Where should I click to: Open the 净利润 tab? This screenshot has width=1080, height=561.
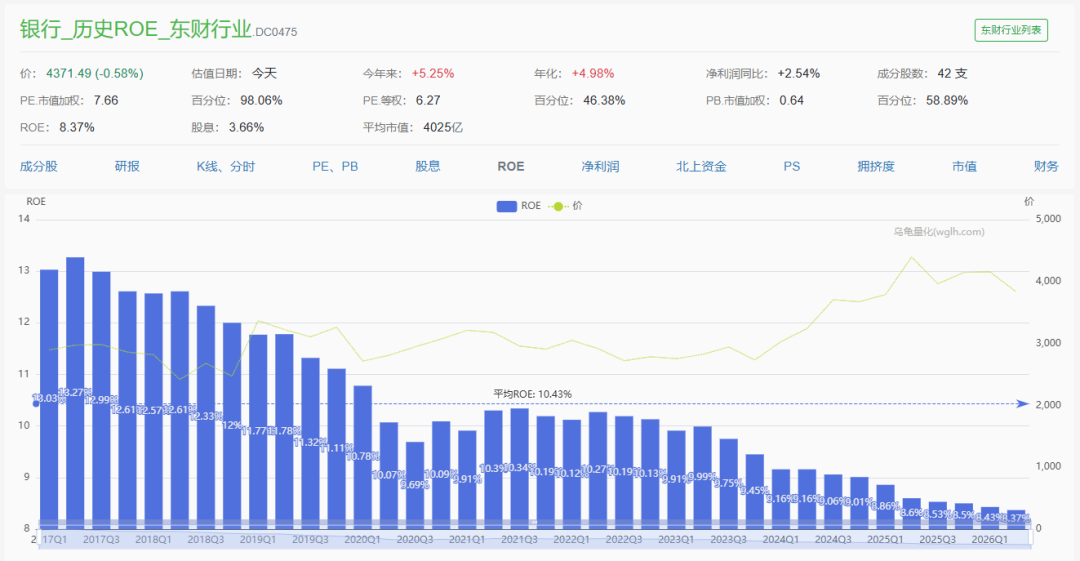point(601,166)
